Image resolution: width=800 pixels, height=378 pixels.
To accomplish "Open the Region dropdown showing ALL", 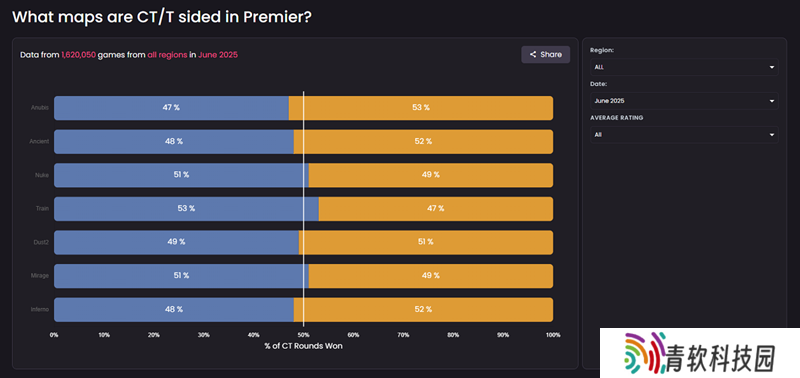I will 684,67.
